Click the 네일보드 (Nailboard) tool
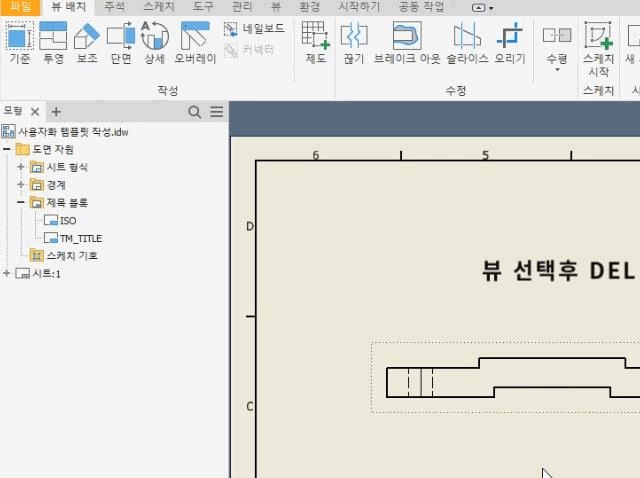Image resolution: width=640 pixels, height=478 pixels. point(254,29)
